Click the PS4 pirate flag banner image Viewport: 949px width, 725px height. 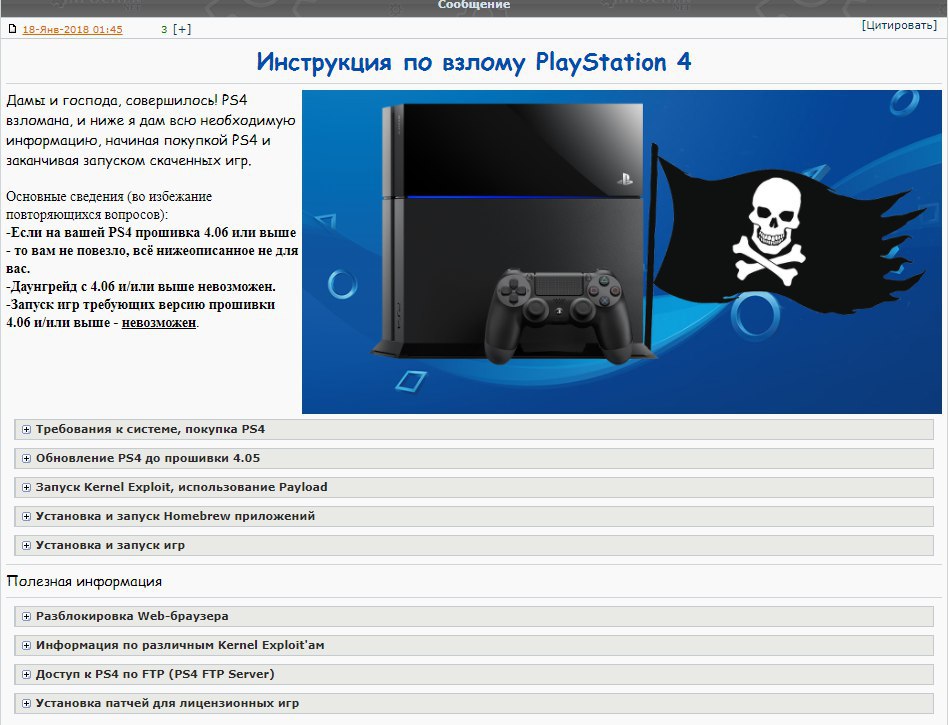622,252
